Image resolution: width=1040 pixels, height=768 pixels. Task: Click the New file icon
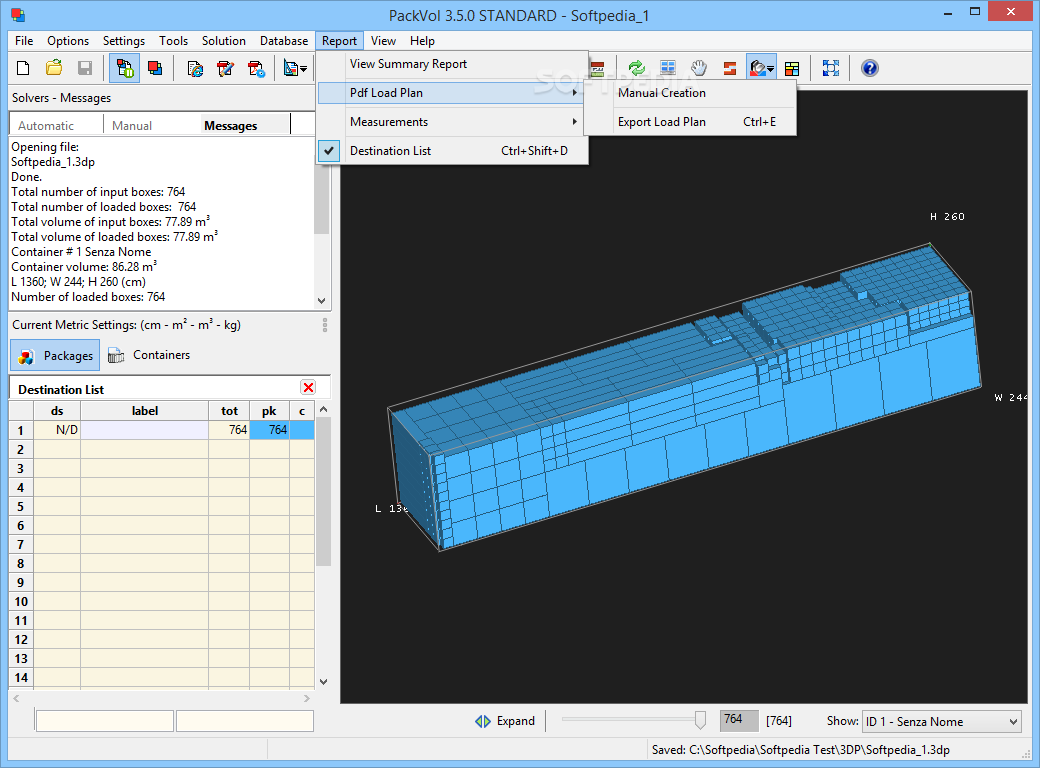[23, 68]
